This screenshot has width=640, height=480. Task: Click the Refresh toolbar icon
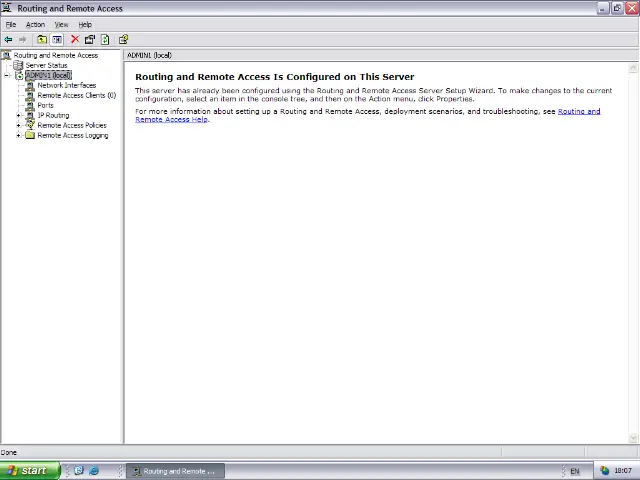(x=105, y=39)
